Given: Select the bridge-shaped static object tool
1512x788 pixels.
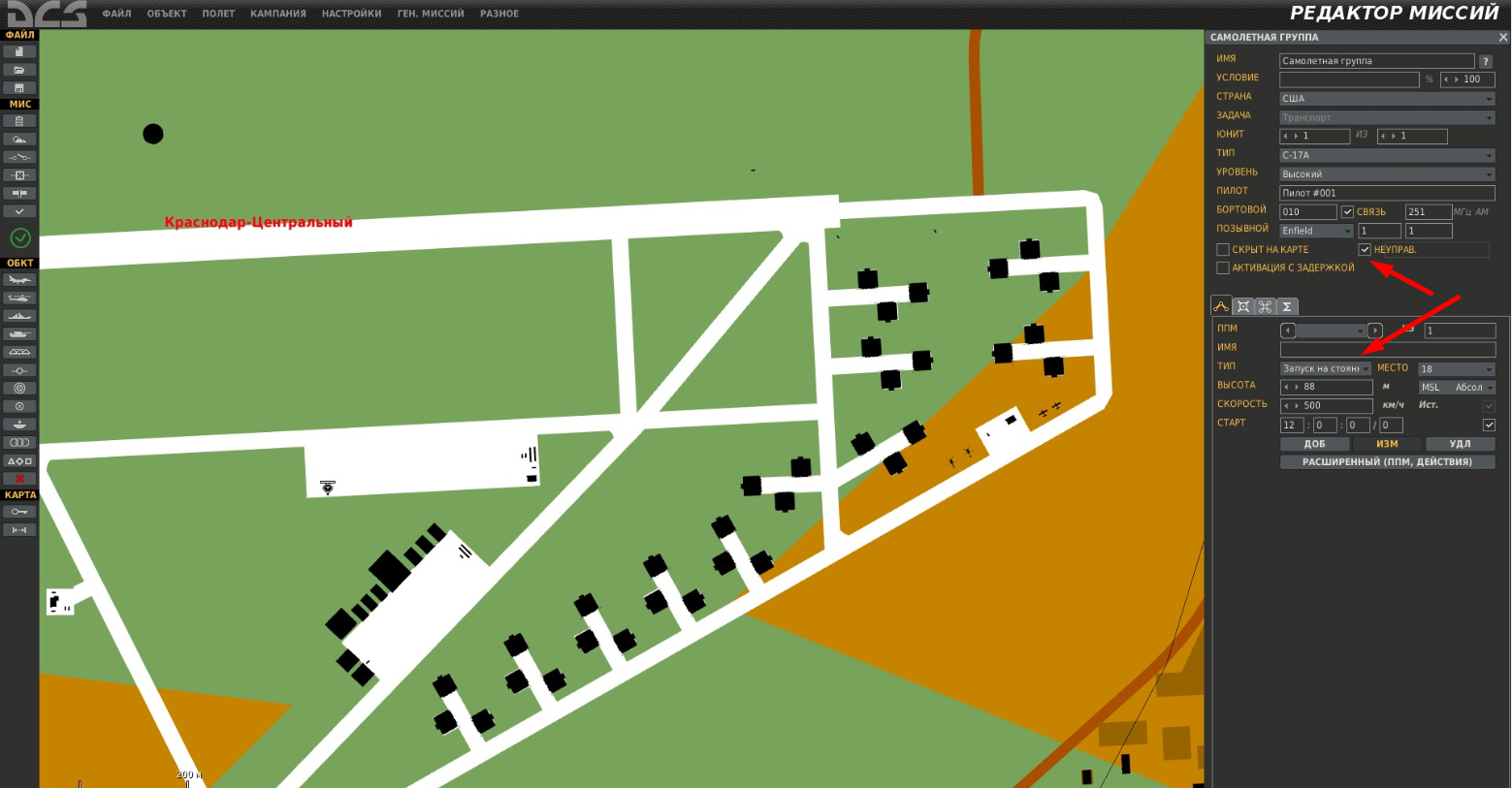Looking at the screenshot, I should coord(19,352).
